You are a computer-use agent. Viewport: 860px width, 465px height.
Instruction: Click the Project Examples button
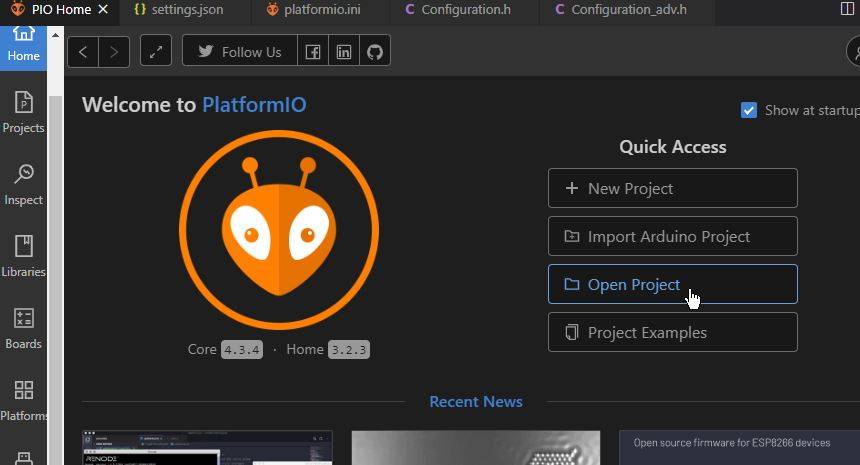point(672,332)
